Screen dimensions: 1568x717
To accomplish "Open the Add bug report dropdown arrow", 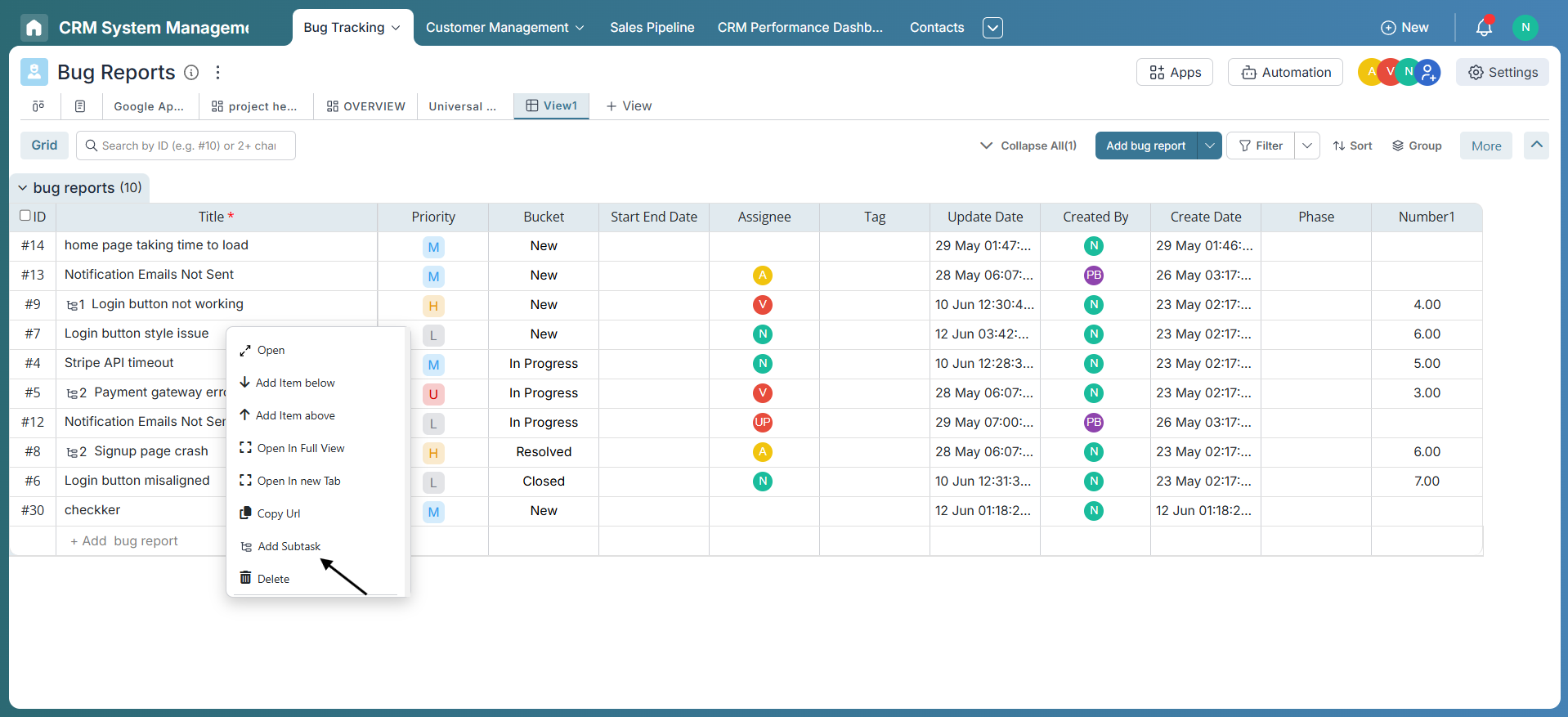I will (x=1209, y=146).
